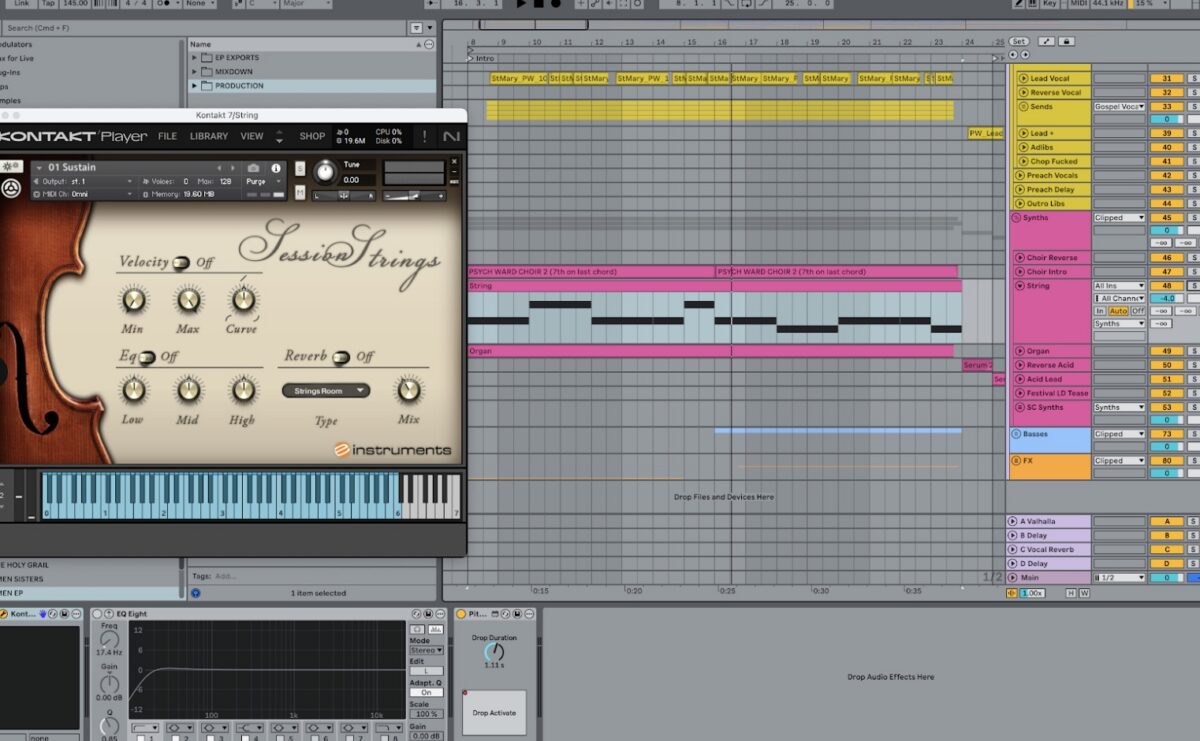Toggle the Eq switch in Session Strings
1200x741 pixels.
[x=147, y=357]
